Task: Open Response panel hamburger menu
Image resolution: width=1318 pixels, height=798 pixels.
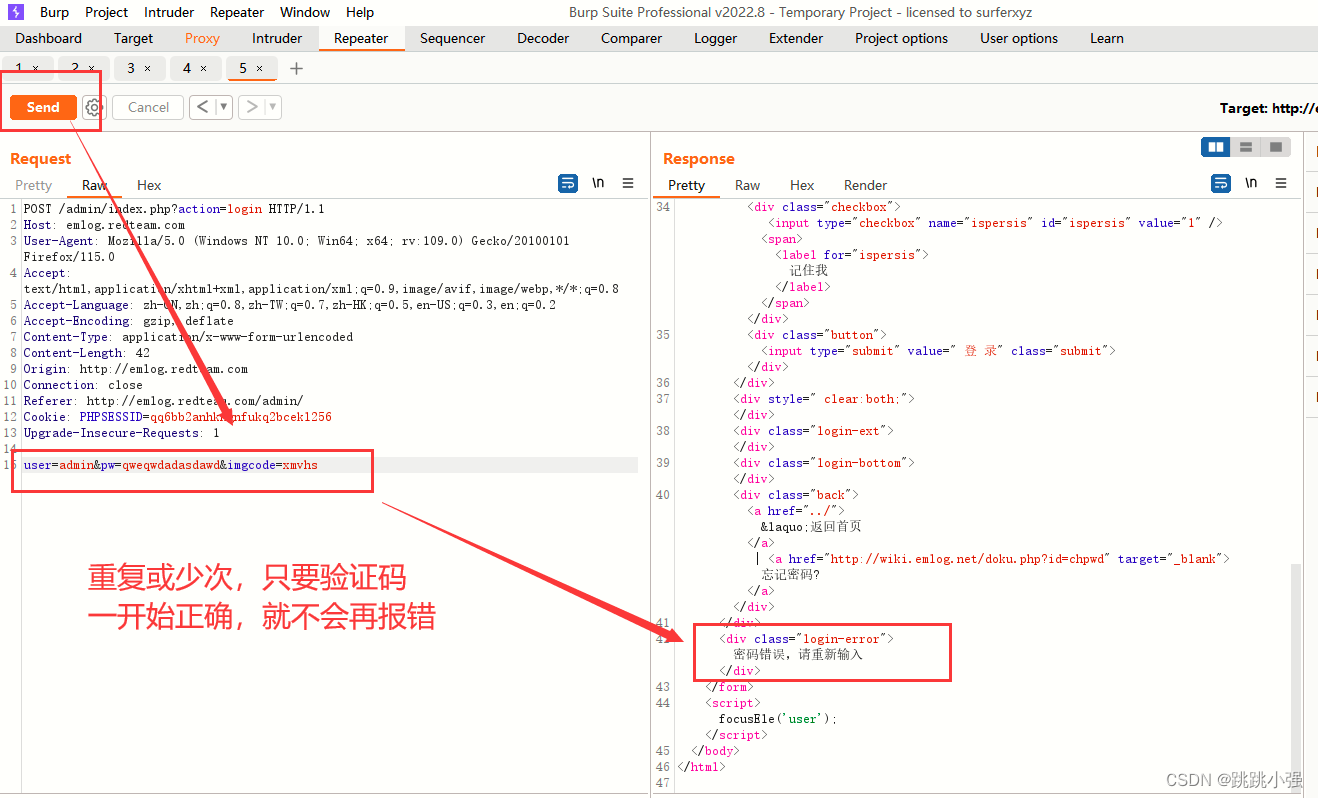Action: click(x=1281, y=183)
